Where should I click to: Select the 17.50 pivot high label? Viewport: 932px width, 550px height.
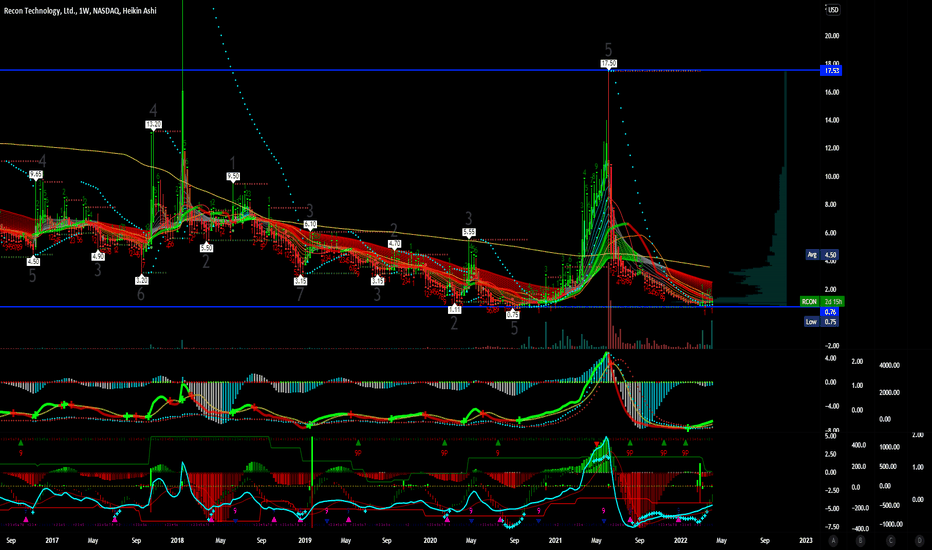pos(609,63)
